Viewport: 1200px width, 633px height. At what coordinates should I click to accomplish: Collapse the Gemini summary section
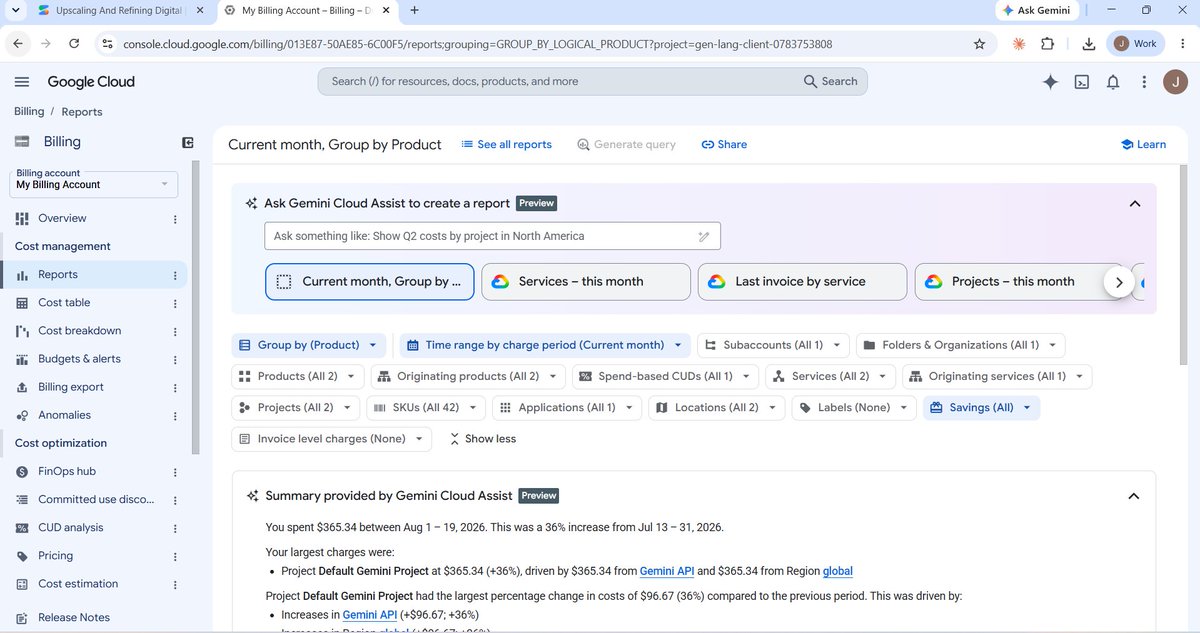tap(1134, 496)
